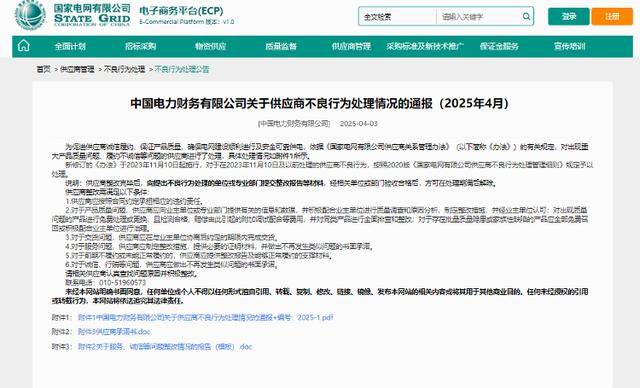Screen dimensions: 640x388
Task: Go to 首页 in the breadcrumb
Action: 44,69
